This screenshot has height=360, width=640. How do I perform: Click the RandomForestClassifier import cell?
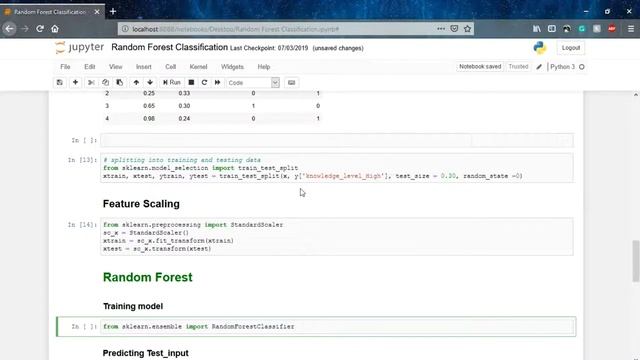[x=337, y=327]
